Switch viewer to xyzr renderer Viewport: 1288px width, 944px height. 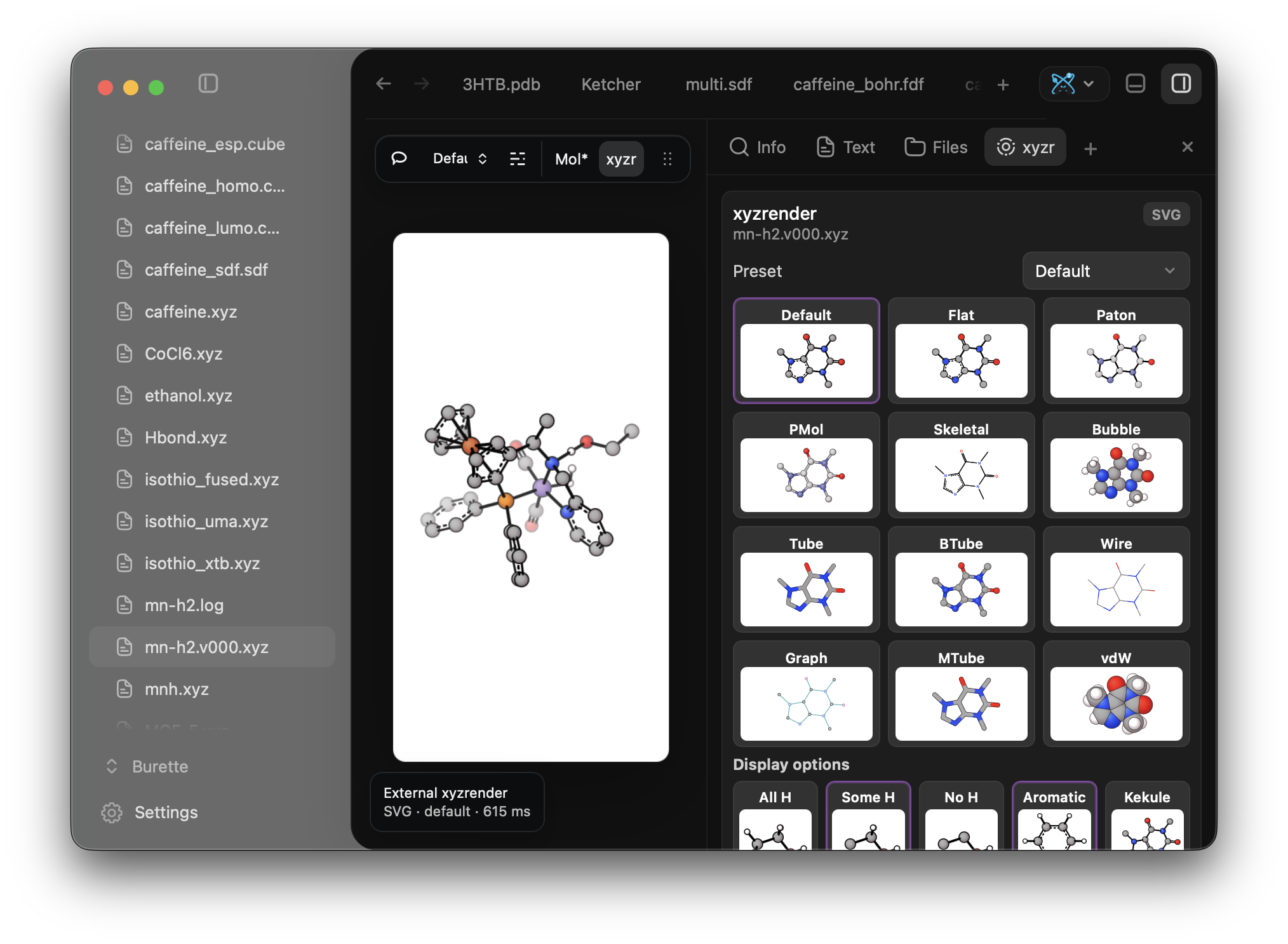point(621,159)
